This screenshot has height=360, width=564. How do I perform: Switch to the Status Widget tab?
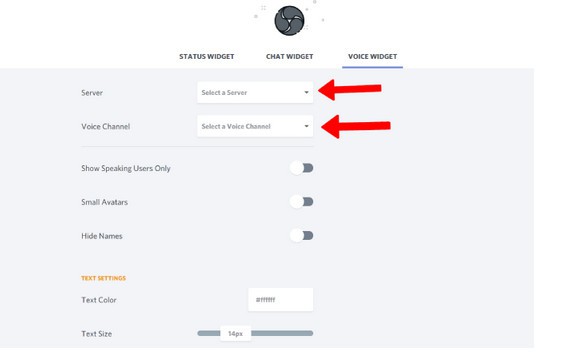[x=207, y=56]
